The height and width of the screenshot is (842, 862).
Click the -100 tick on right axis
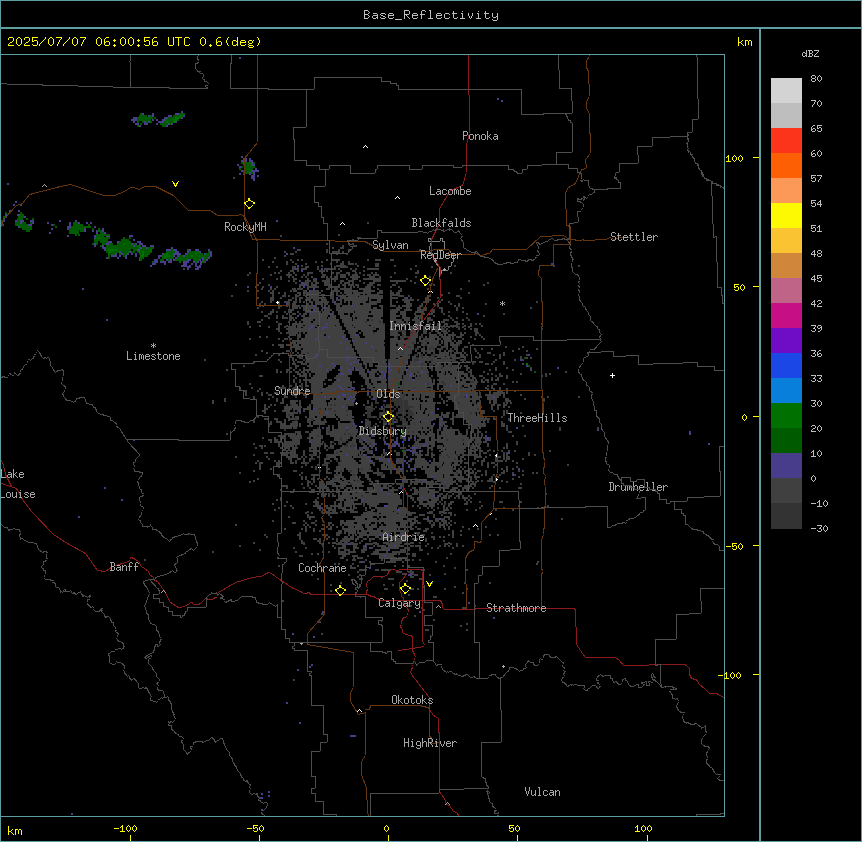point(730,675)
